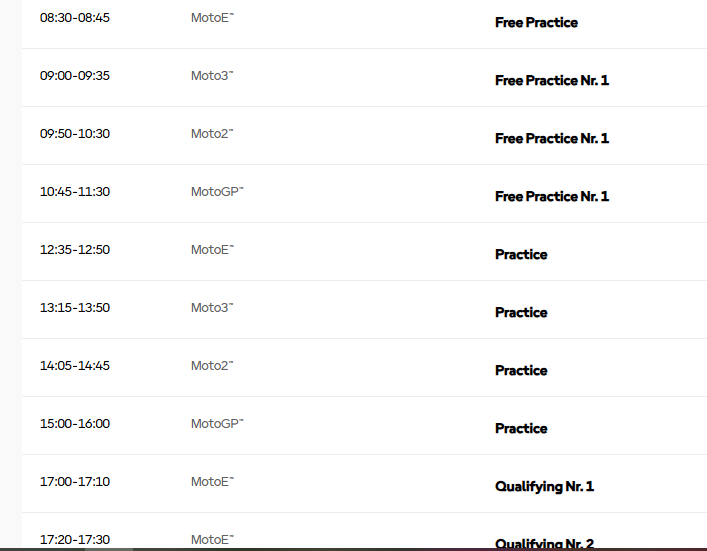707x551 pixels.
Task: Select Moto3 Free Practice Nr. 1
Action: click(x=552, y=80)
